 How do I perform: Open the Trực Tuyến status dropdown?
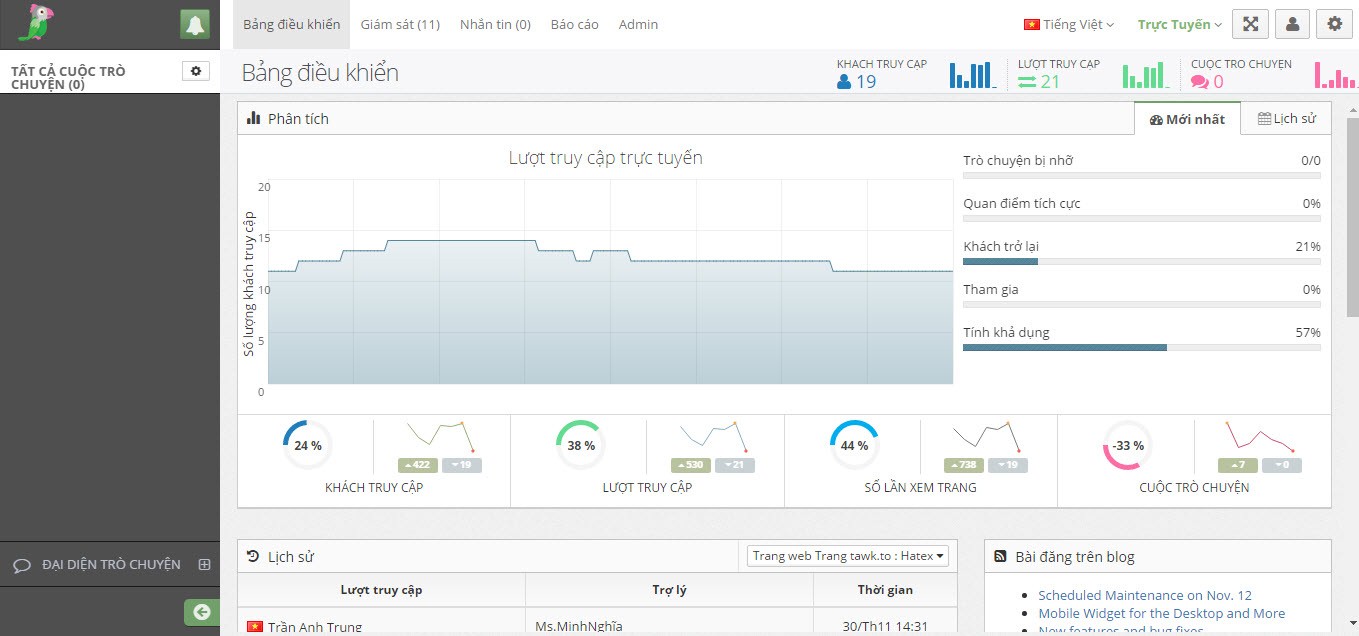click(1180, 25)
